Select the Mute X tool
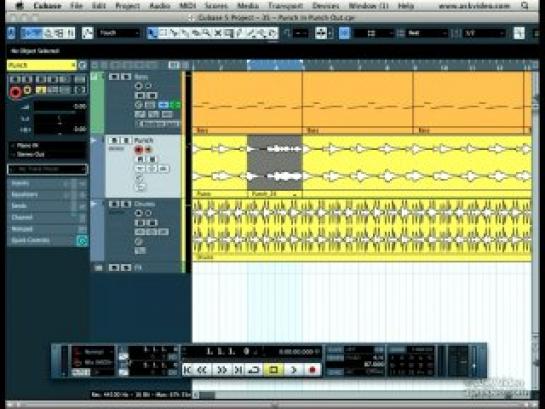The height and width of the screenshot is (409, 545). click(218, 33)
